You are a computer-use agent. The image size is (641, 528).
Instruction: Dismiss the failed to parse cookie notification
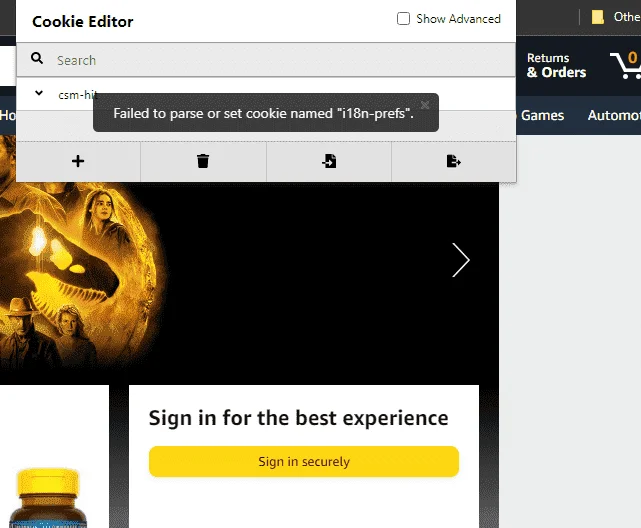[425, 105]
